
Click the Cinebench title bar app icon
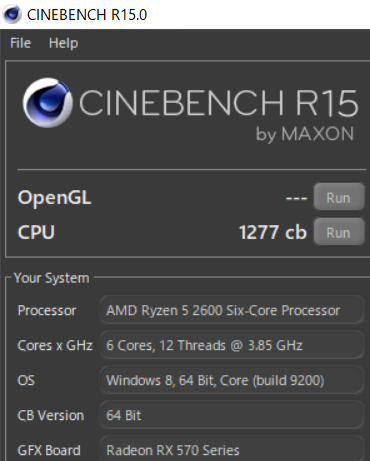pyautogui.click(x=12, y=14)
